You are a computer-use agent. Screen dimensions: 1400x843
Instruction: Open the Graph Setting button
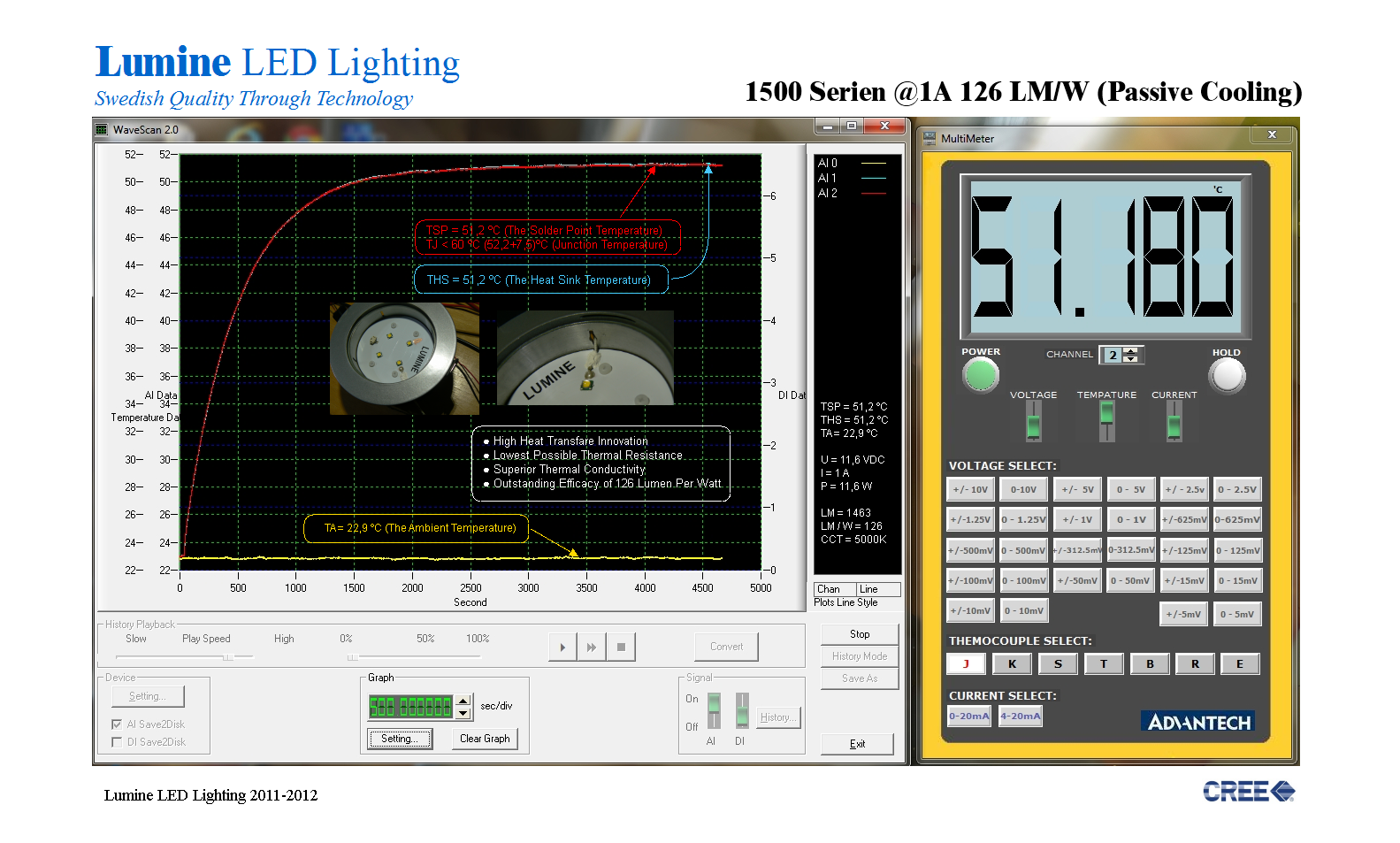click(x=400, y=739)
